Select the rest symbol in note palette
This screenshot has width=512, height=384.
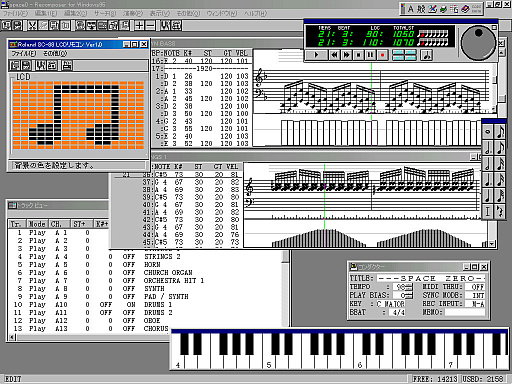[x=499, y=211]
